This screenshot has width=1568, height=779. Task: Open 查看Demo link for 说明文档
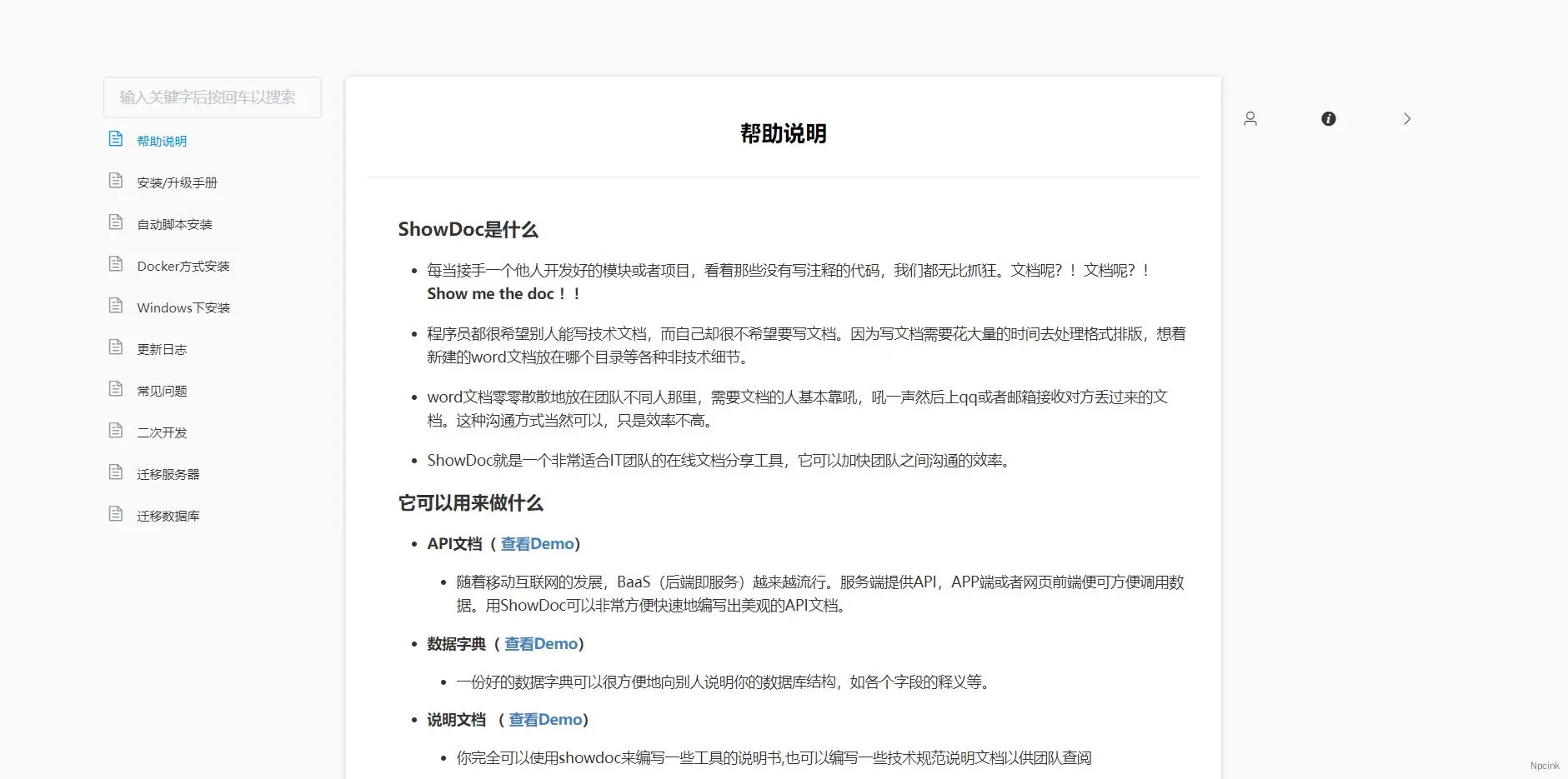[x=545, y=720]
